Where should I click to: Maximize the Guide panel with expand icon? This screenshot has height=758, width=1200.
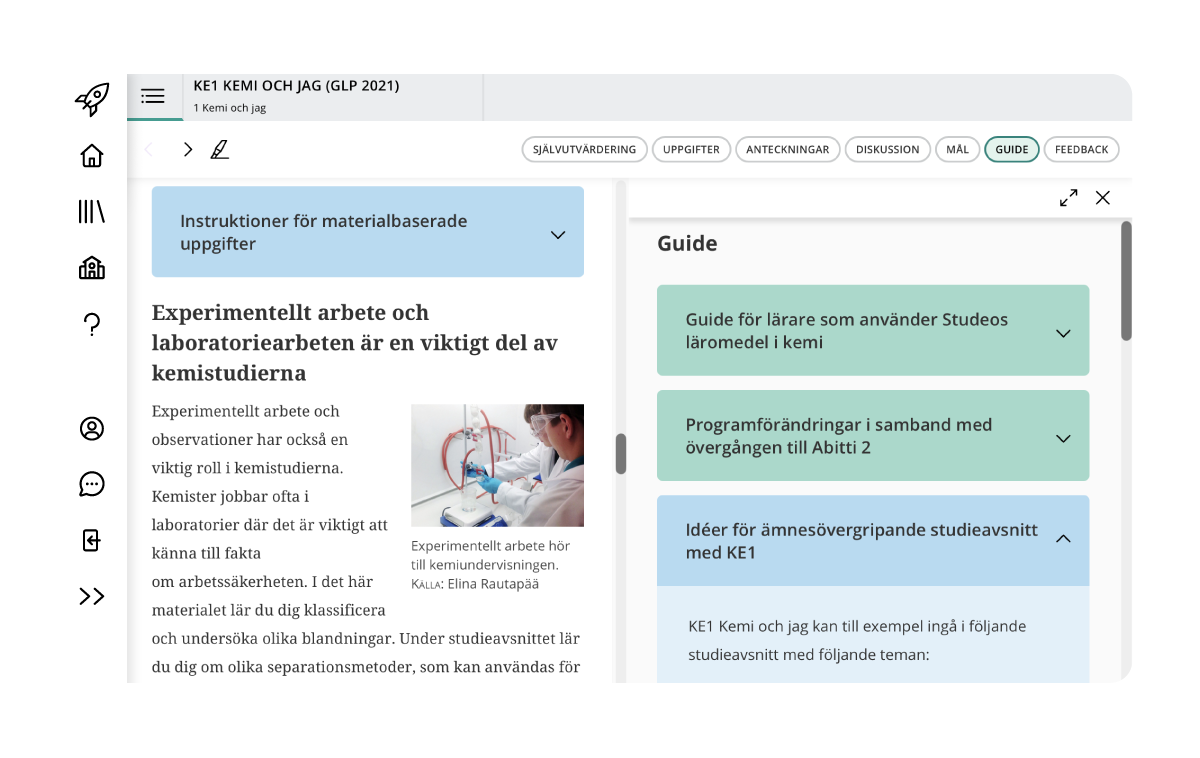(x=1069, y=198)
